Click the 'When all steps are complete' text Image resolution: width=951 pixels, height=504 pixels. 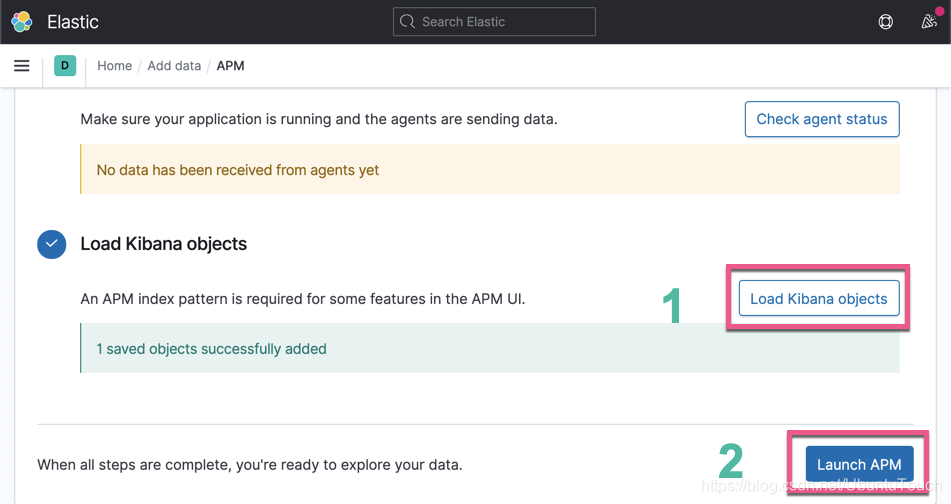[x=250, y=464]
